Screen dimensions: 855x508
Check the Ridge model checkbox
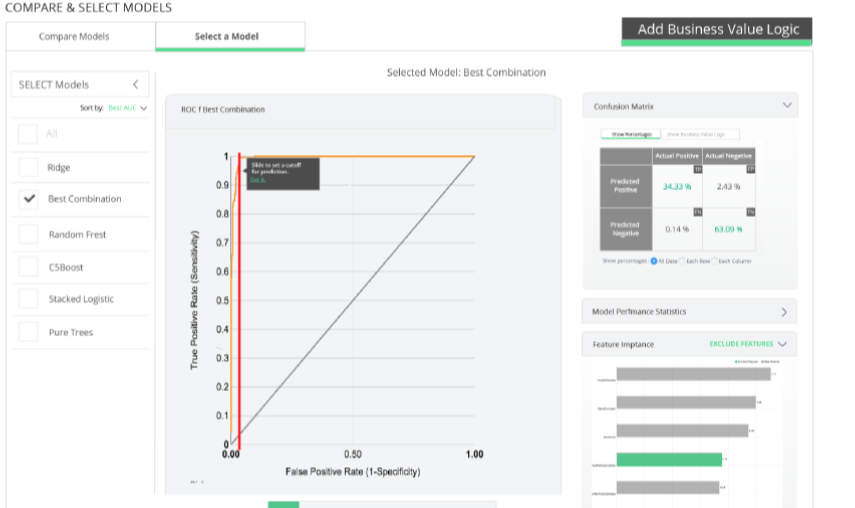coord(28,168)
